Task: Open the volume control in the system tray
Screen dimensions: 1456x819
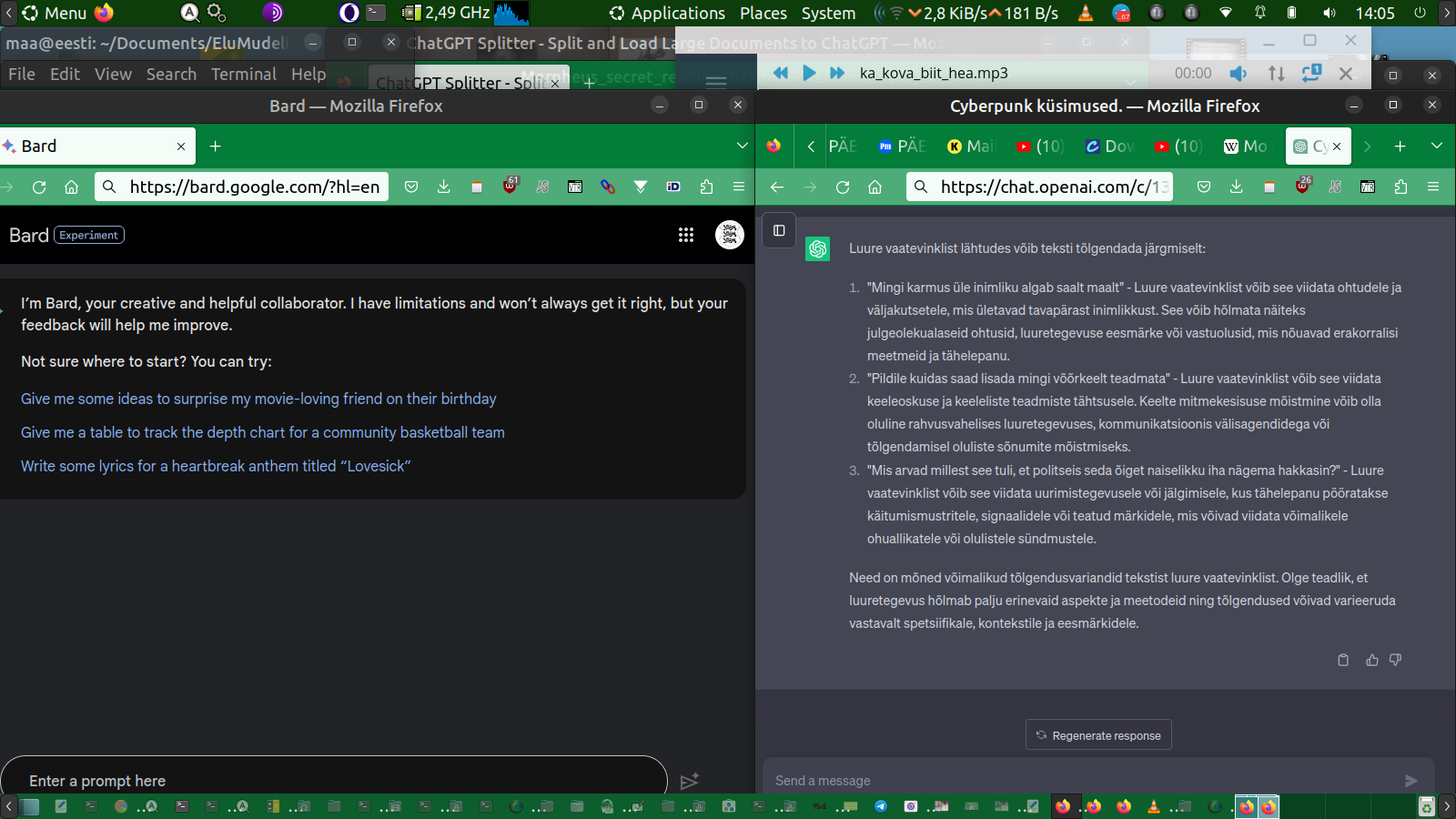Action: 1330,13
